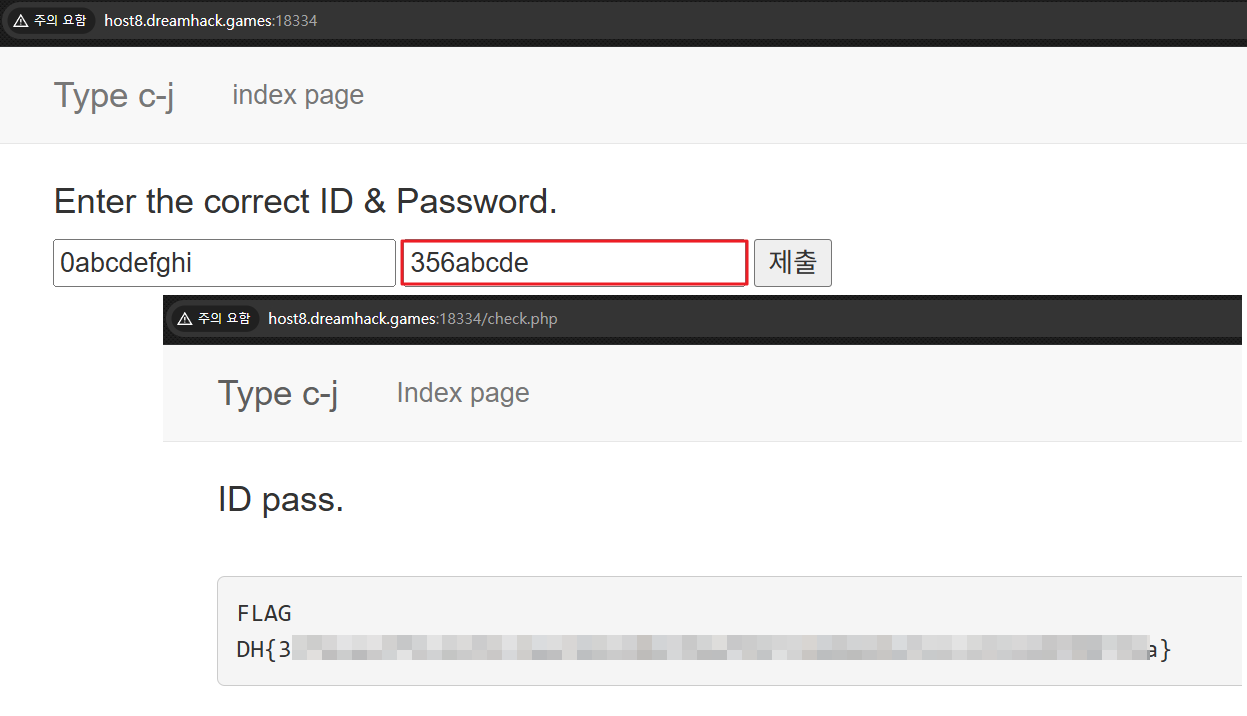1247x716 pixels.
Task: Click empty address bar space right of check.php
Action: click(900, 319)
